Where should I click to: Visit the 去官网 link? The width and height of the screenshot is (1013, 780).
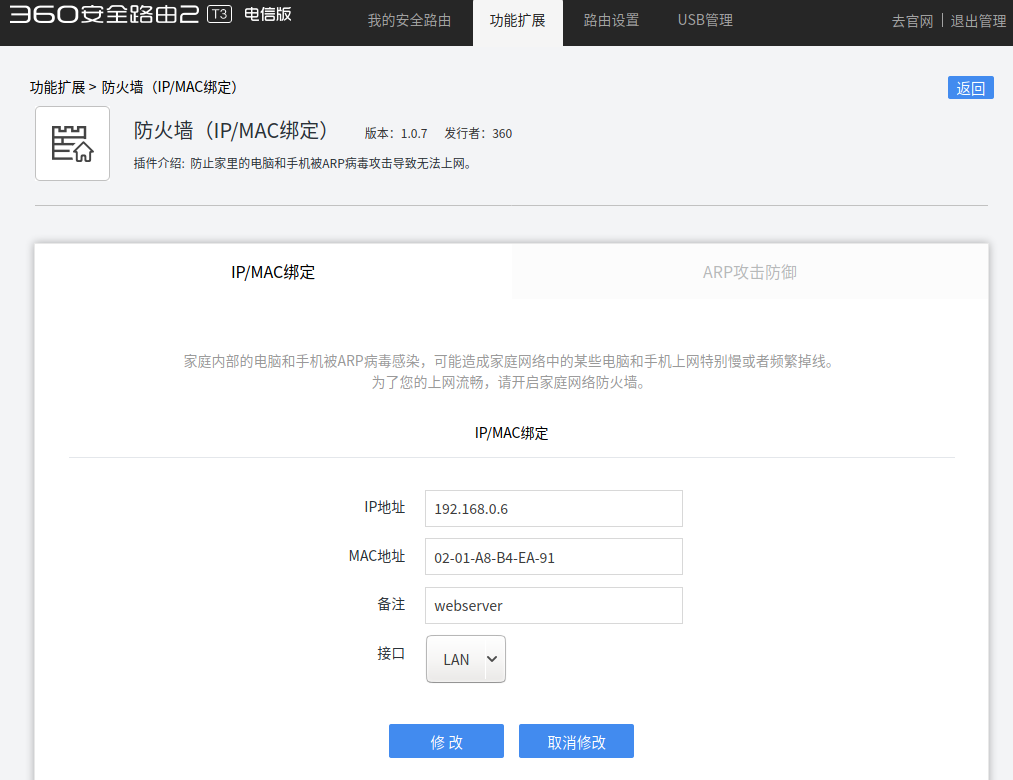click(x=912, y=21)
